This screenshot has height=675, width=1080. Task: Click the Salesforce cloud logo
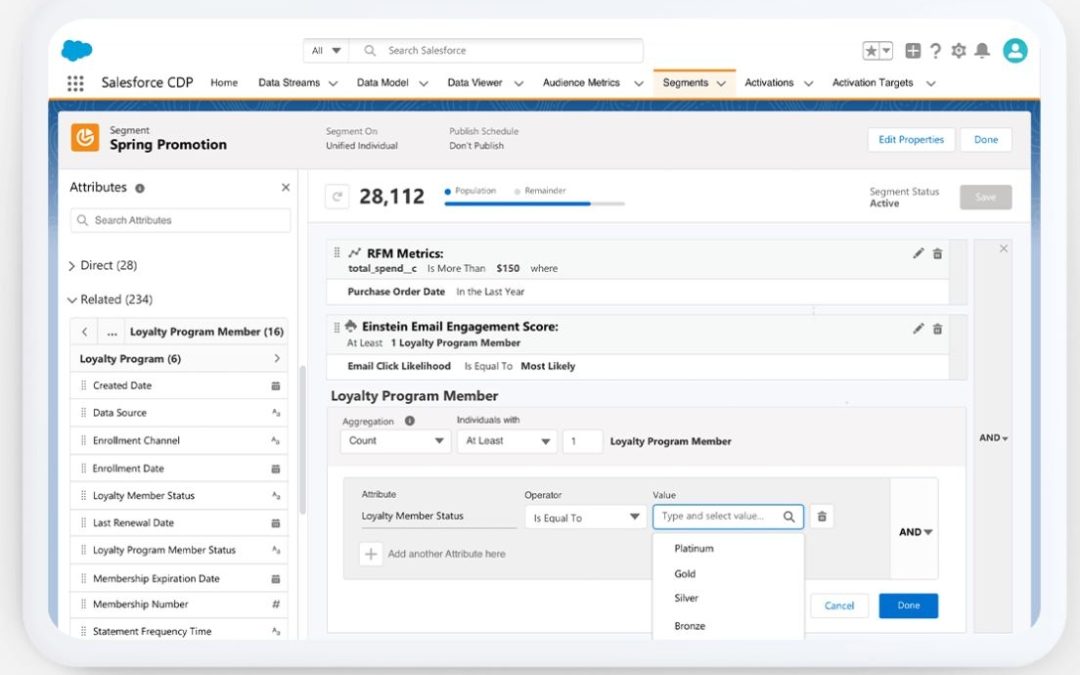pos(76,50)
